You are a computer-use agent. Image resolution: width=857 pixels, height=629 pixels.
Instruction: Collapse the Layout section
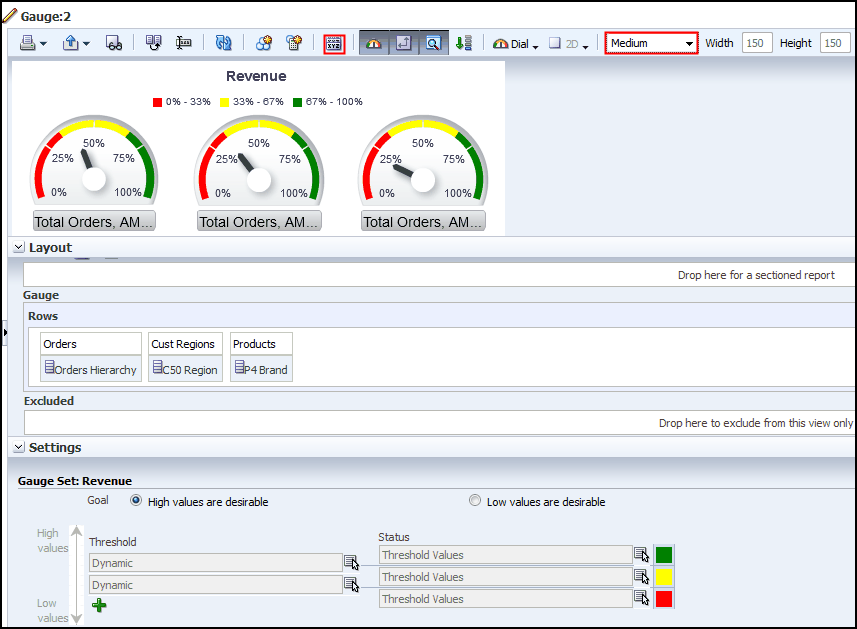(18, 247)
